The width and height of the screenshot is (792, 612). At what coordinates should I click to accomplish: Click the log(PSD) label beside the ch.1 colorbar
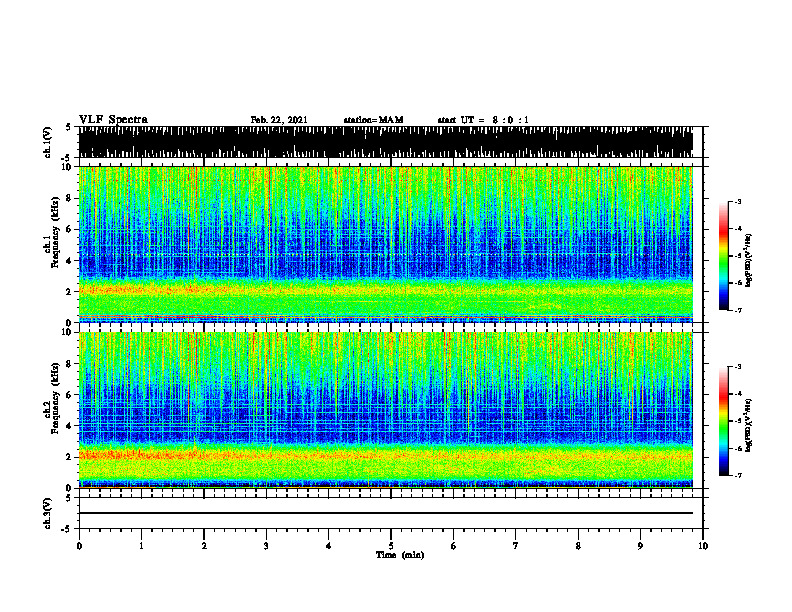click(x=748, y=260)
